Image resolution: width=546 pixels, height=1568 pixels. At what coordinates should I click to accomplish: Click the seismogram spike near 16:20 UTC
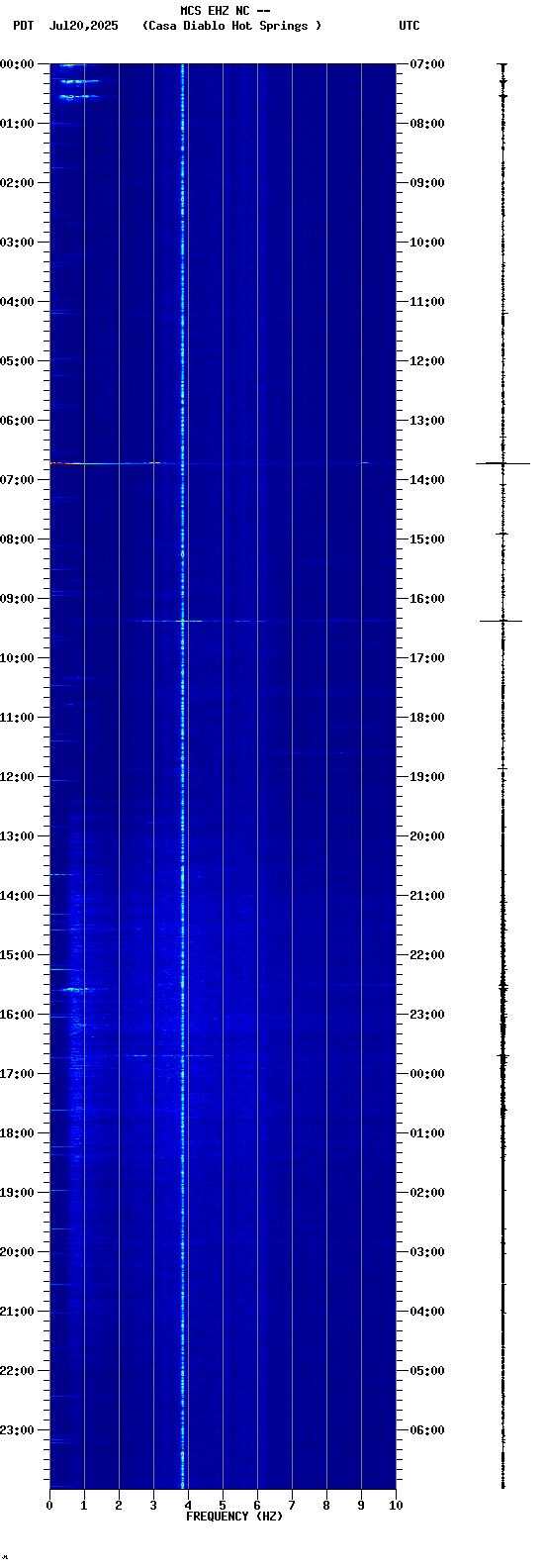click(501, 621)
